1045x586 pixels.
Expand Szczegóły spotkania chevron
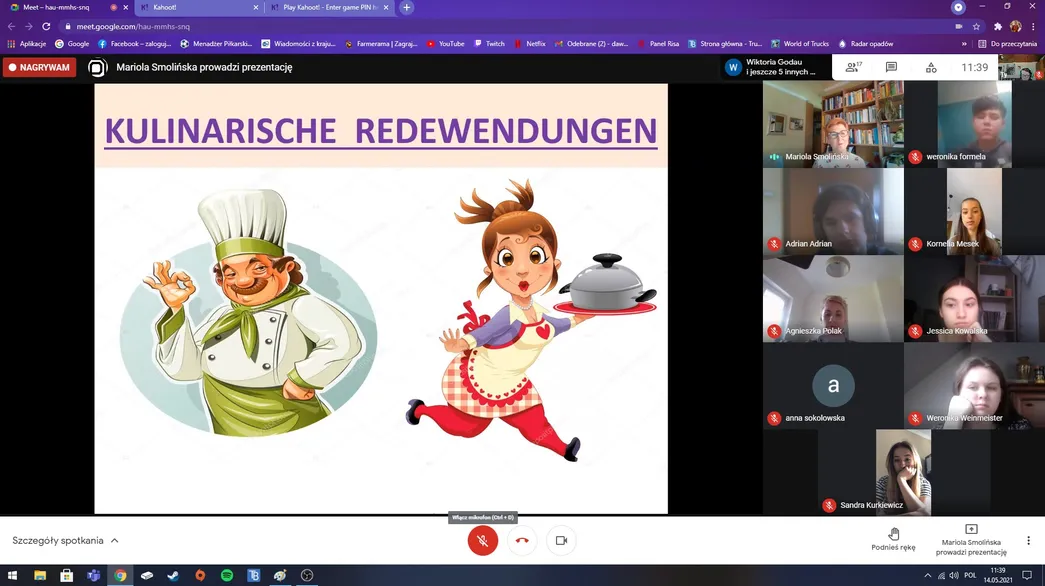coord(115,541)
